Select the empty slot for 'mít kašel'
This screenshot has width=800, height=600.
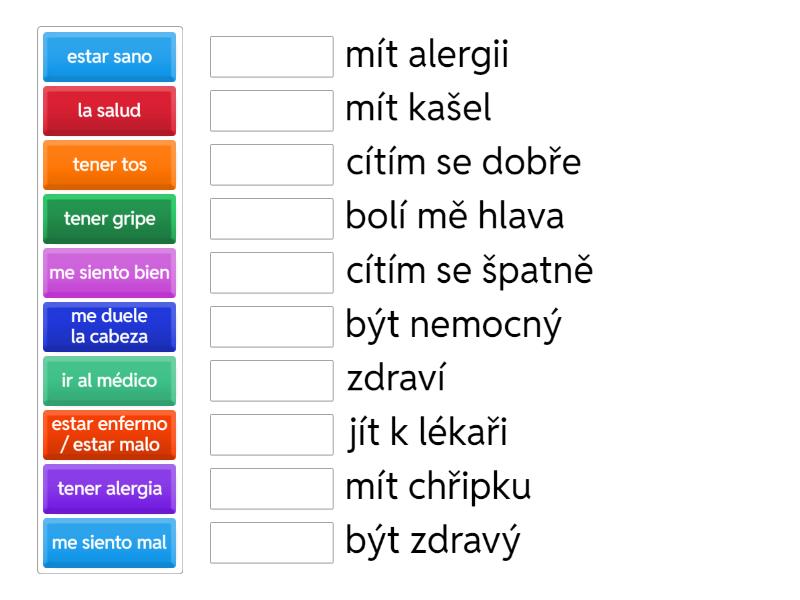[x=272, y=111]
